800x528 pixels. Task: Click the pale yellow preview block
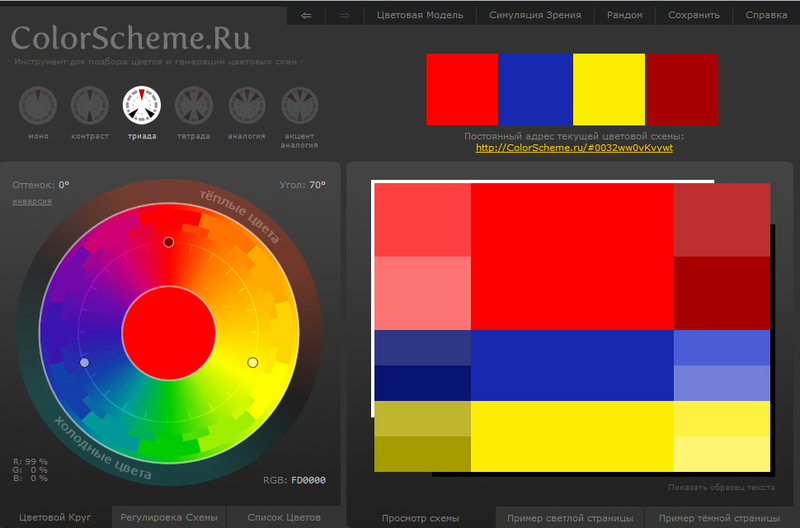722,454
